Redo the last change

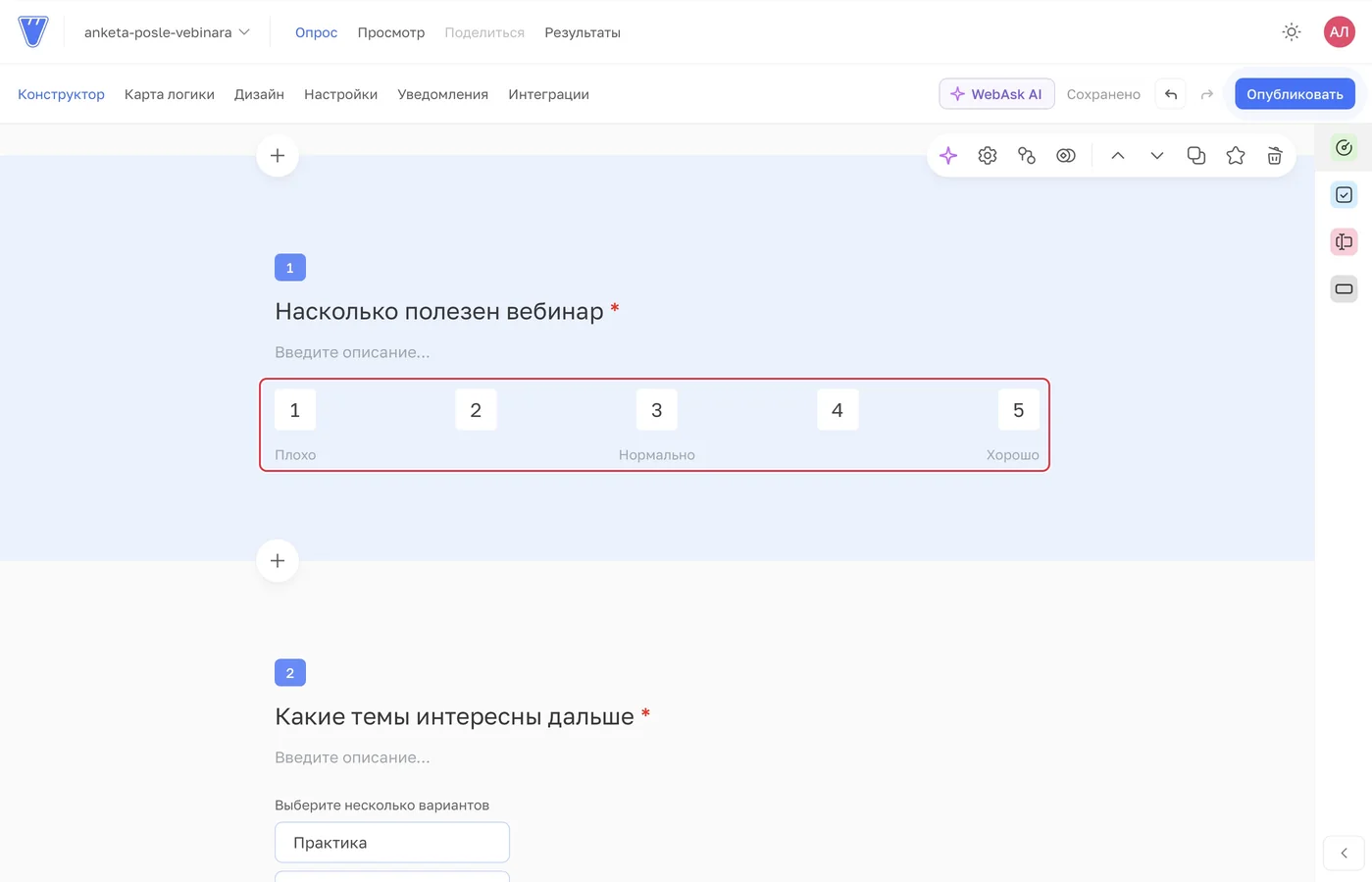tap(1207, 94)
